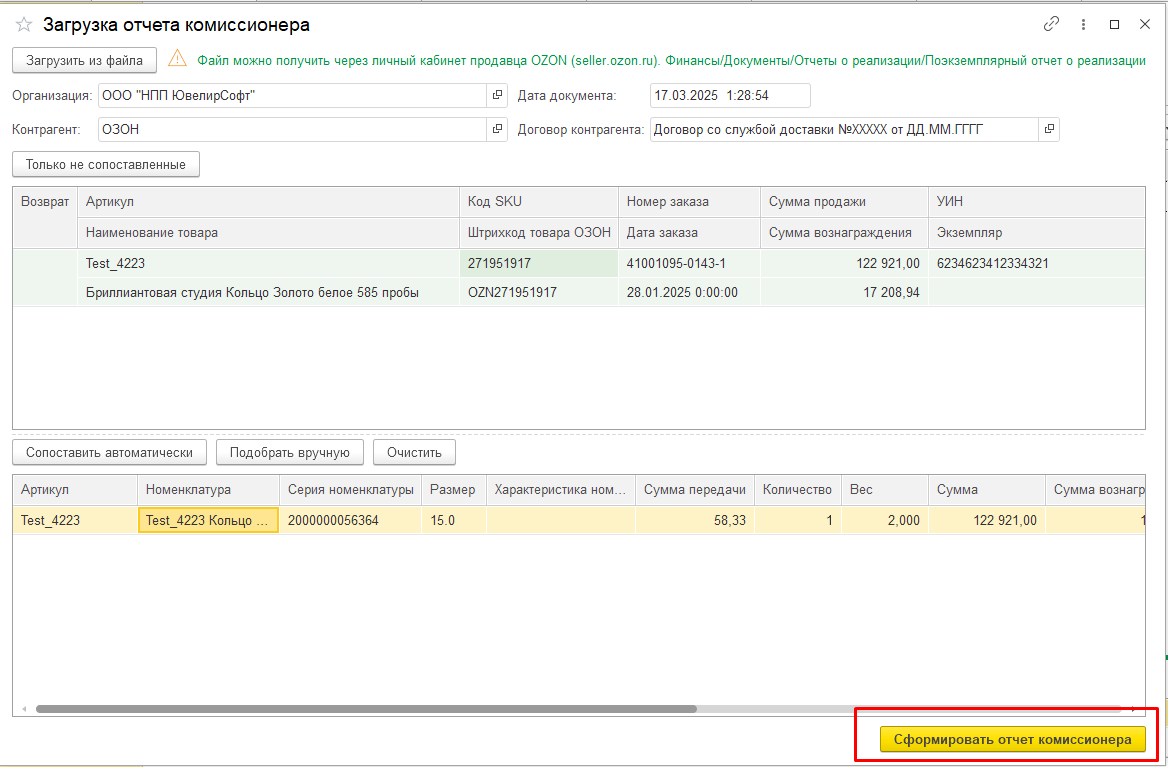Click Сумма продажи column header

coord(844,202)
